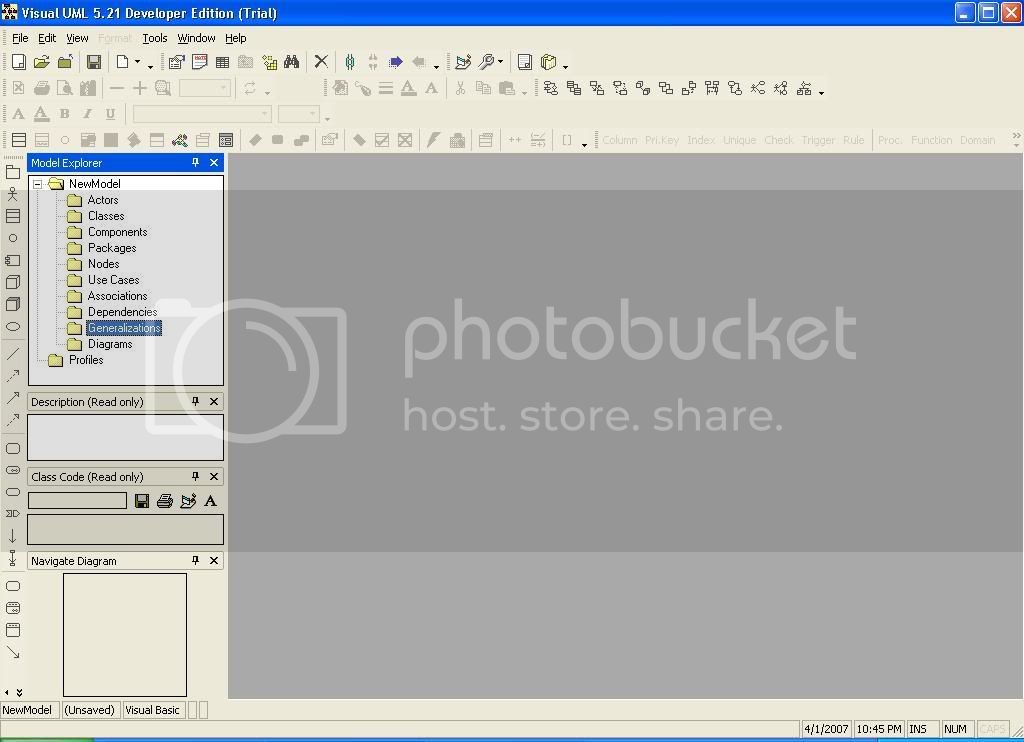
Task: Select the Package folder tool in left palette
Action: (13, 172)
